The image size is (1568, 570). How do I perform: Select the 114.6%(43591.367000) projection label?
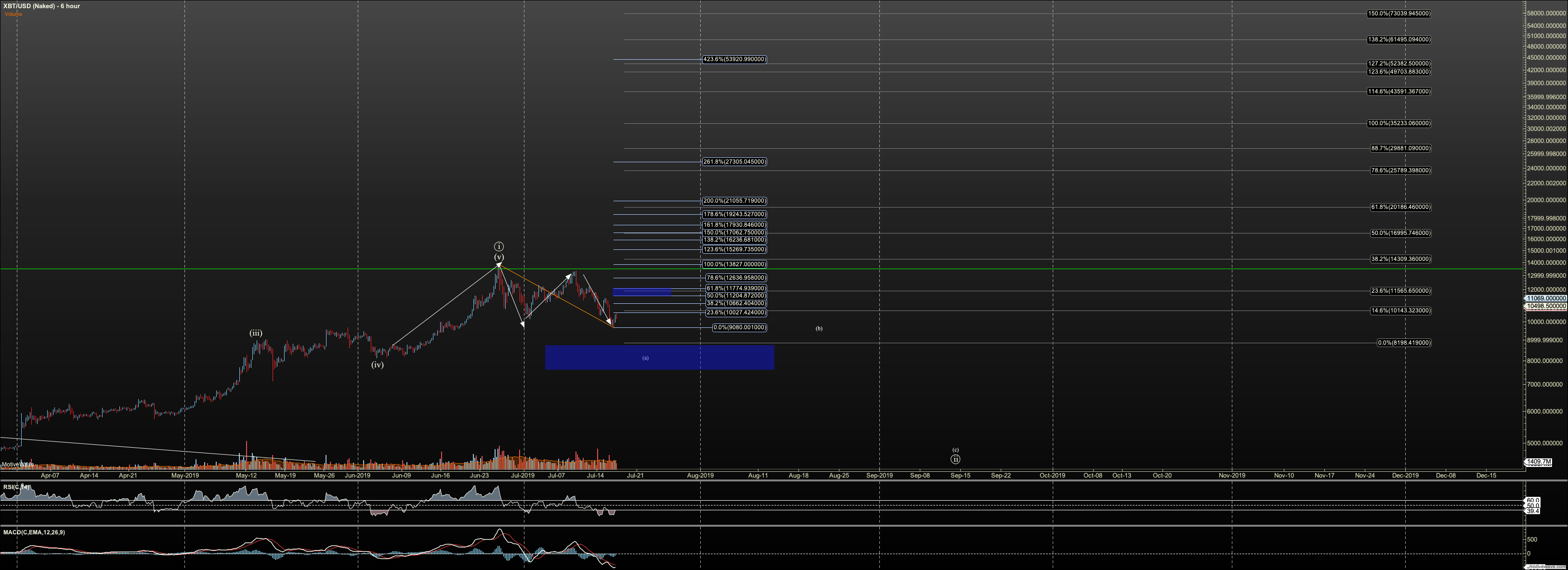[1399, 92]
